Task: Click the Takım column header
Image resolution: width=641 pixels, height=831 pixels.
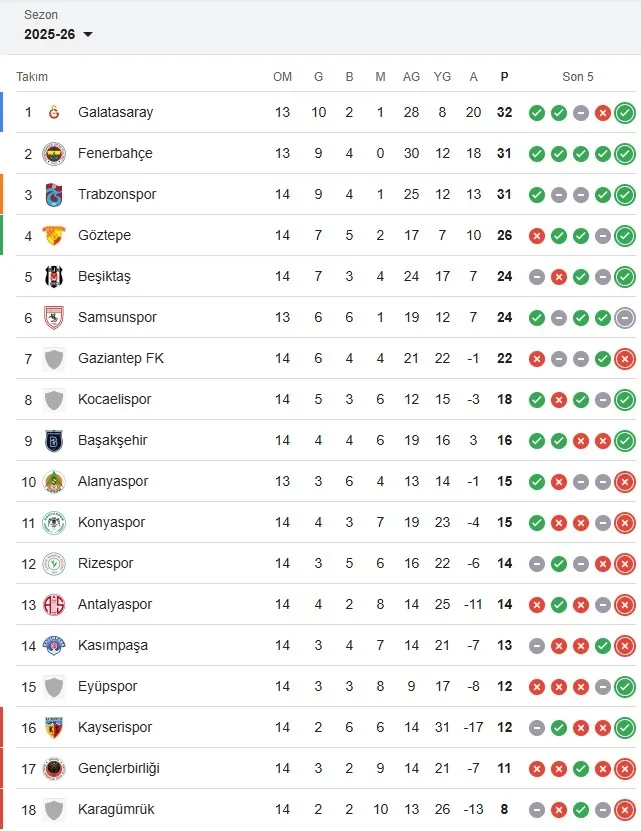Action: [x=32, y=77]
